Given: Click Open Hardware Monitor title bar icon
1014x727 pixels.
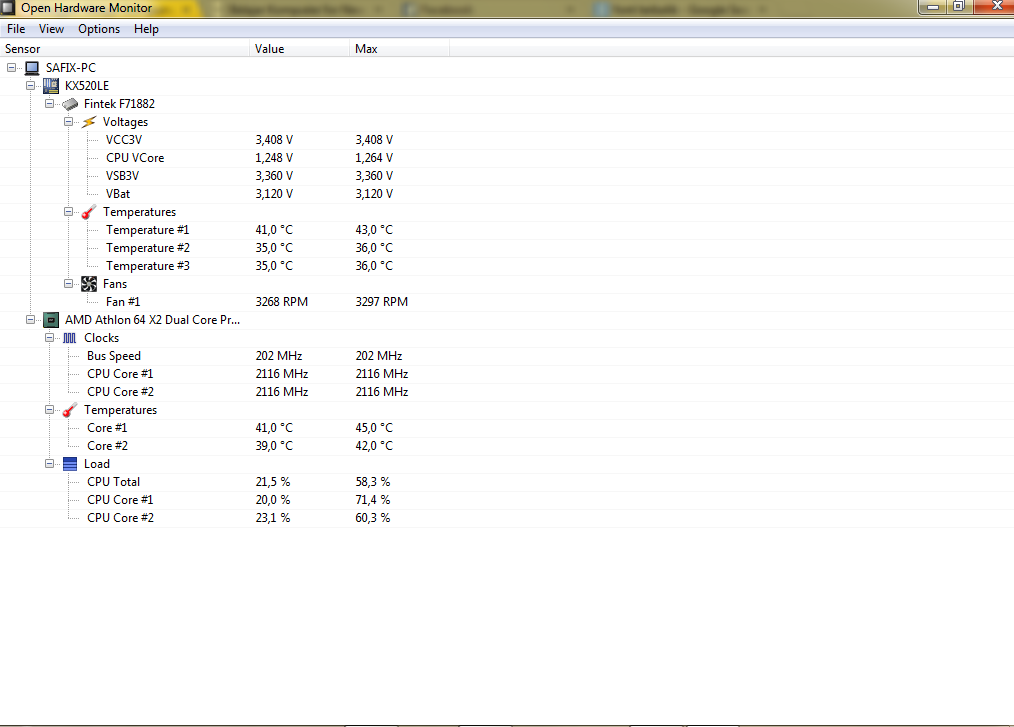Looking at the screenshot, I should [8, 8].
